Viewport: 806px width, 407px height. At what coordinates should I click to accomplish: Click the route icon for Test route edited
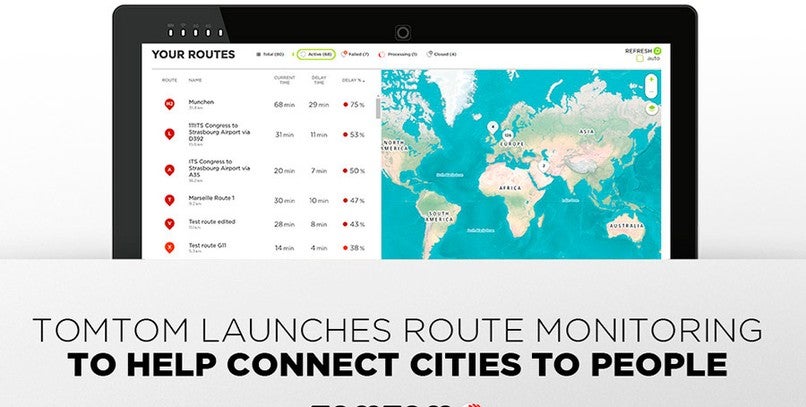169,224
